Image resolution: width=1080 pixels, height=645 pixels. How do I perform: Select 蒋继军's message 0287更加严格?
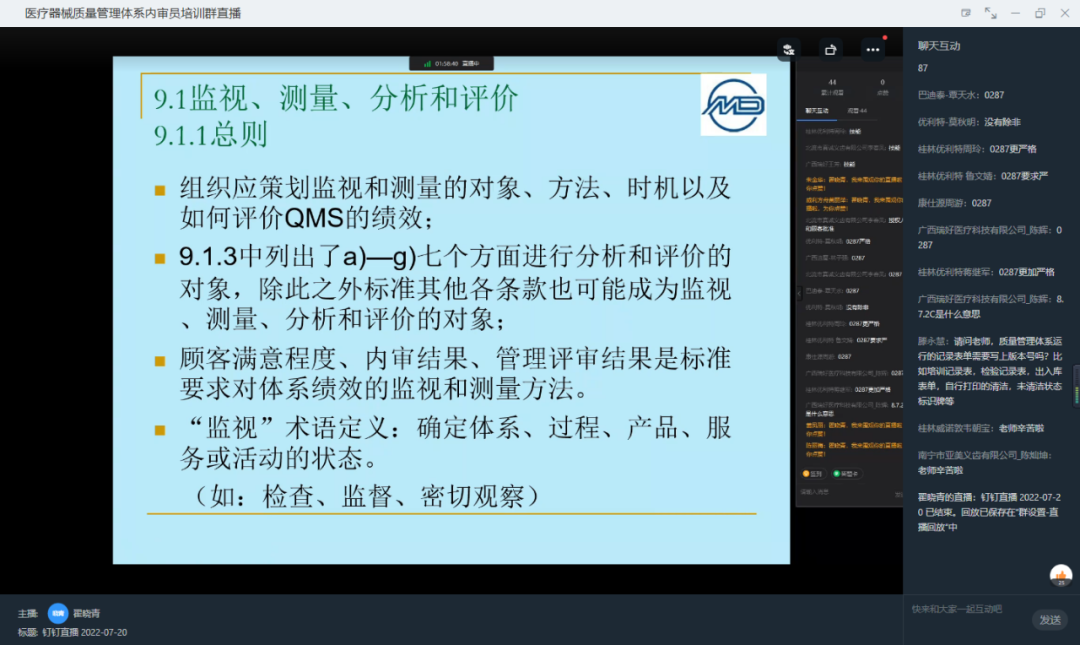tap(986, 272)
